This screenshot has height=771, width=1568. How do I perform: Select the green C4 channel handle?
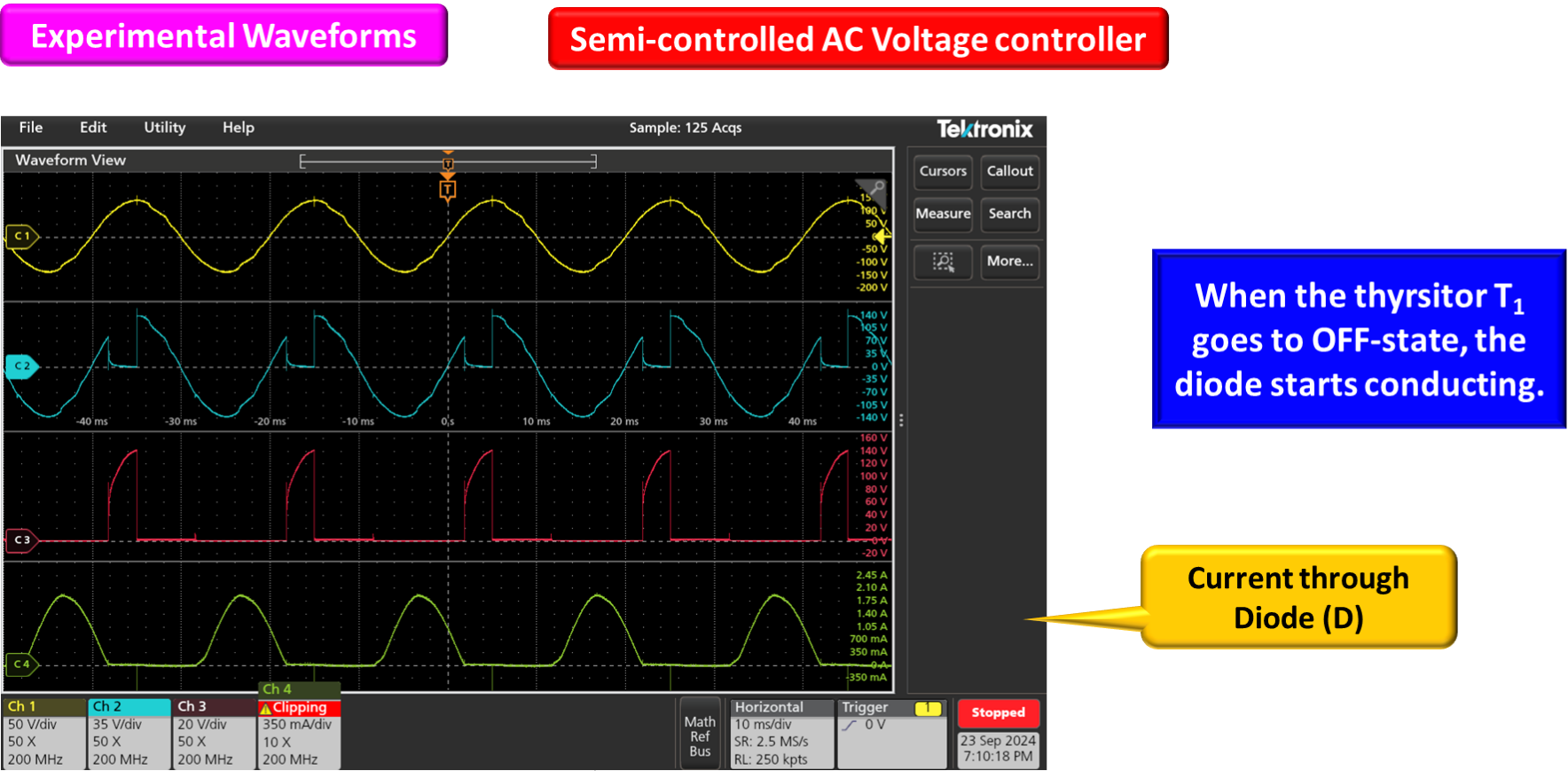pyautogui.click(x=21, y=664)
